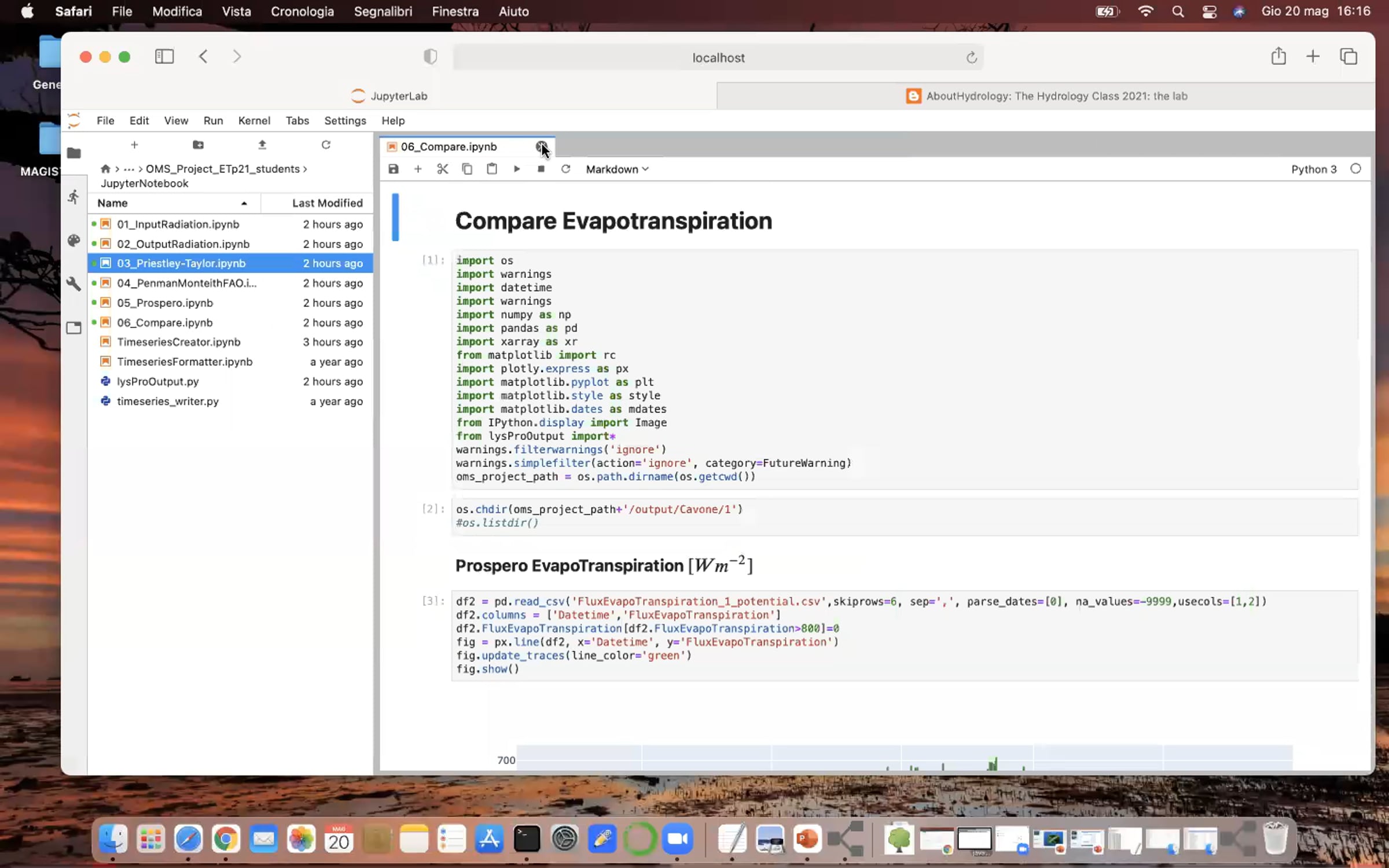Open the command palette sidebar icon

coord(74,240)
